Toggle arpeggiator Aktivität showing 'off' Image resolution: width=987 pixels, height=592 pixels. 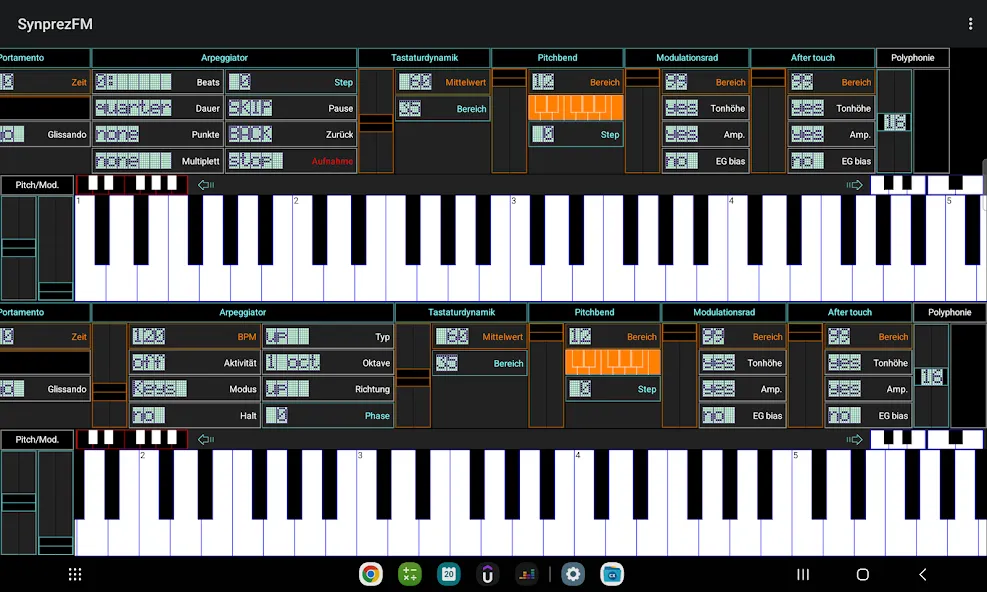[195, 363]
